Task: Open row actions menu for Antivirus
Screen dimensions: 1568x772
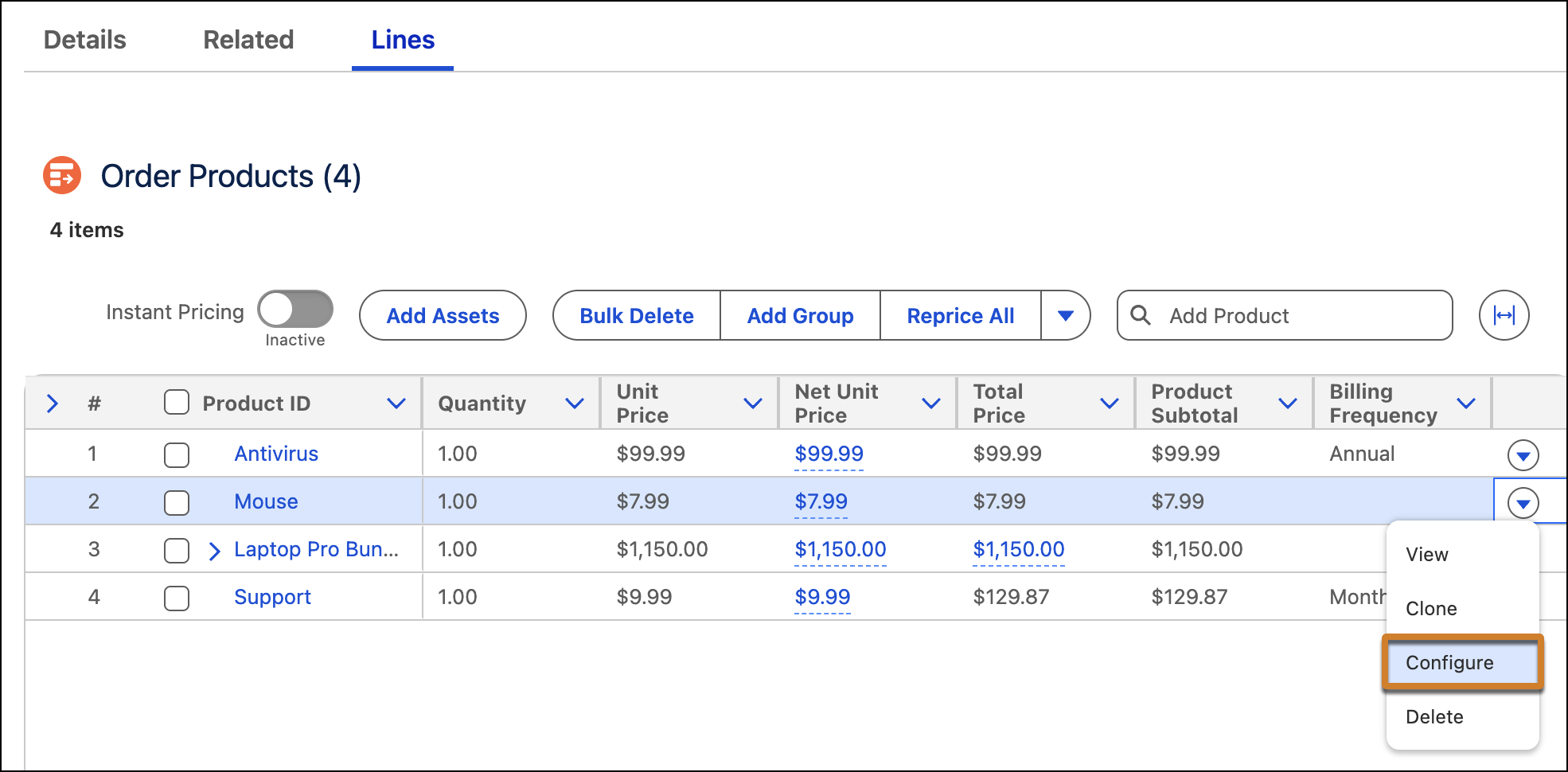Action: click(x=1523, y=455)
